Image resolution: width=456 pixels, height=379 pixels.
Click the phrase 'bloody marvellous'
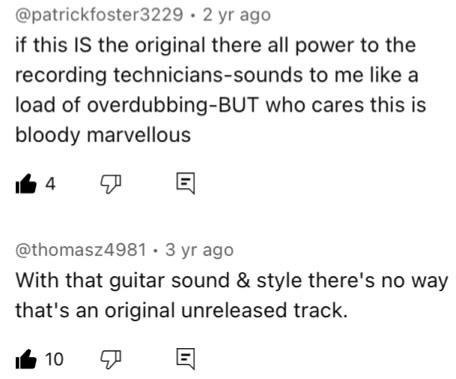point(103,135)
